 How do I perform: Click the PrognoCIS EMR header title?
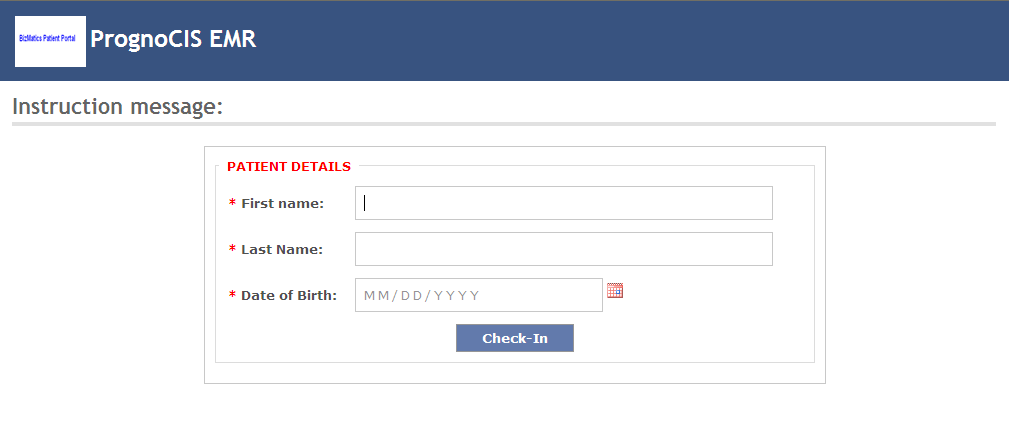click(x=173, y=39)
